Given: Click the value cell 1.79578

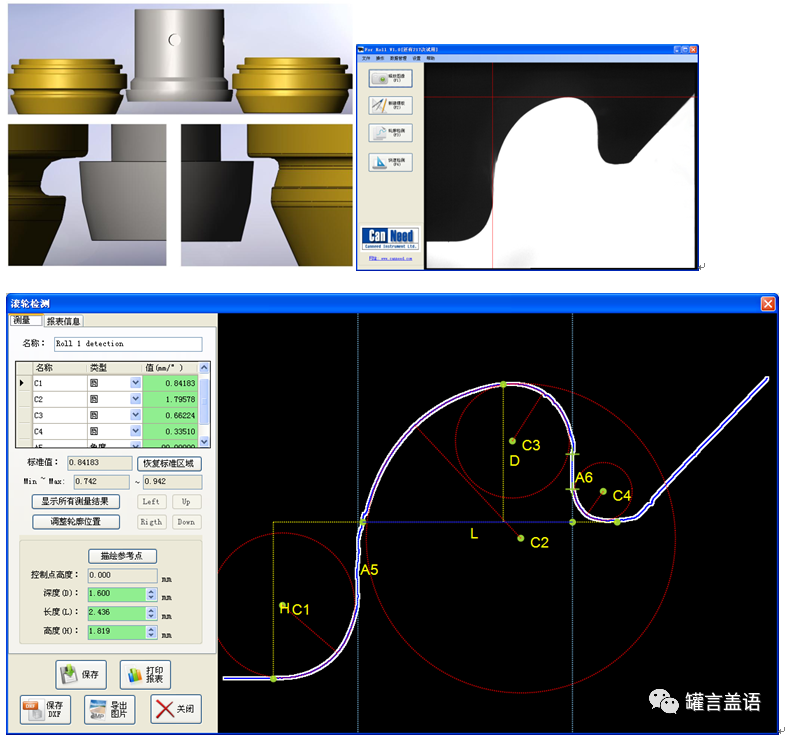Looking at the screenshot, I should [170, 399].
